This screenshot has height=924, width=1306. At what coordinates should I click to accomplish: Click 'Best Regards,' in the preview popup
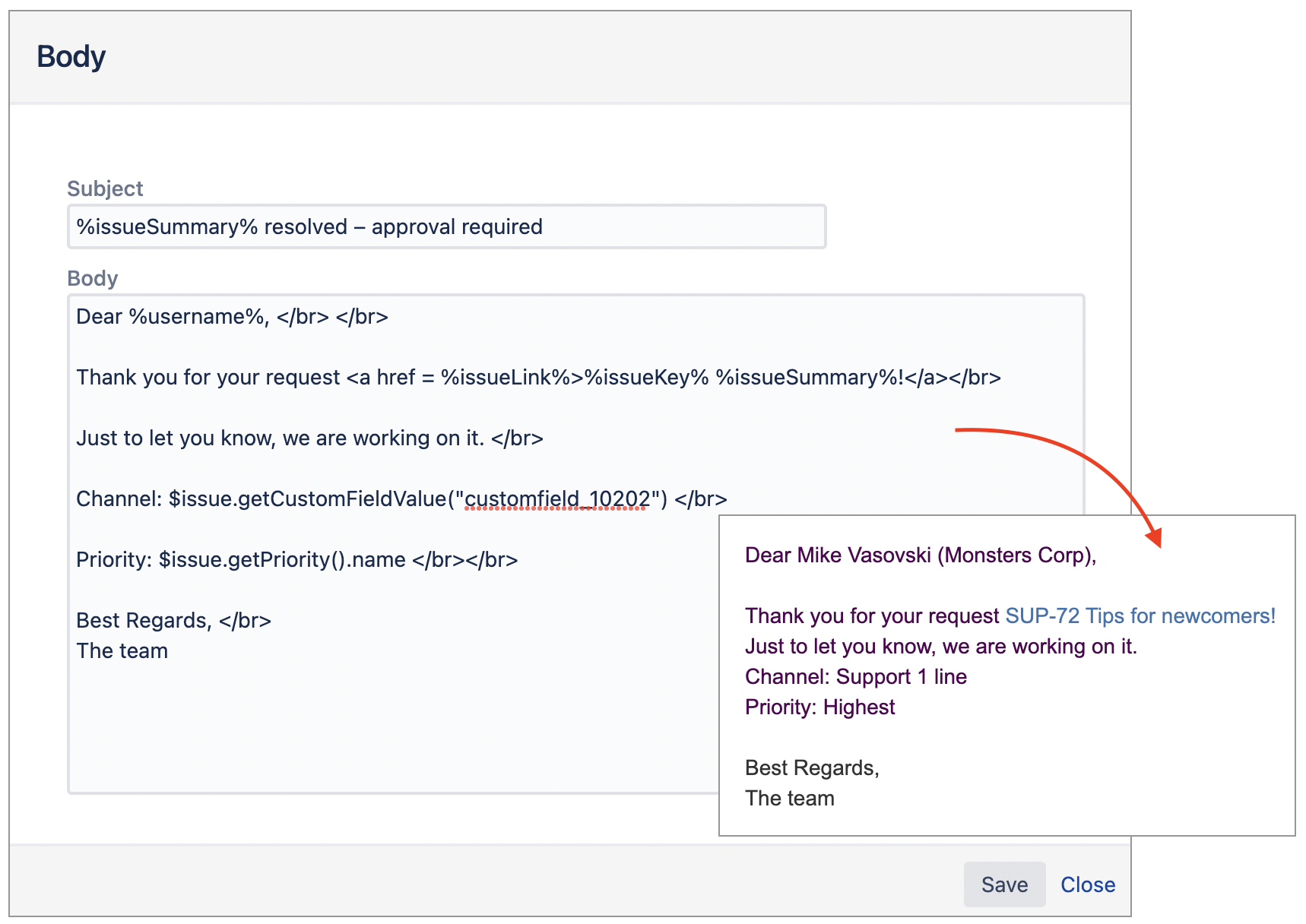pyautogui.click(x=811, y=768)
